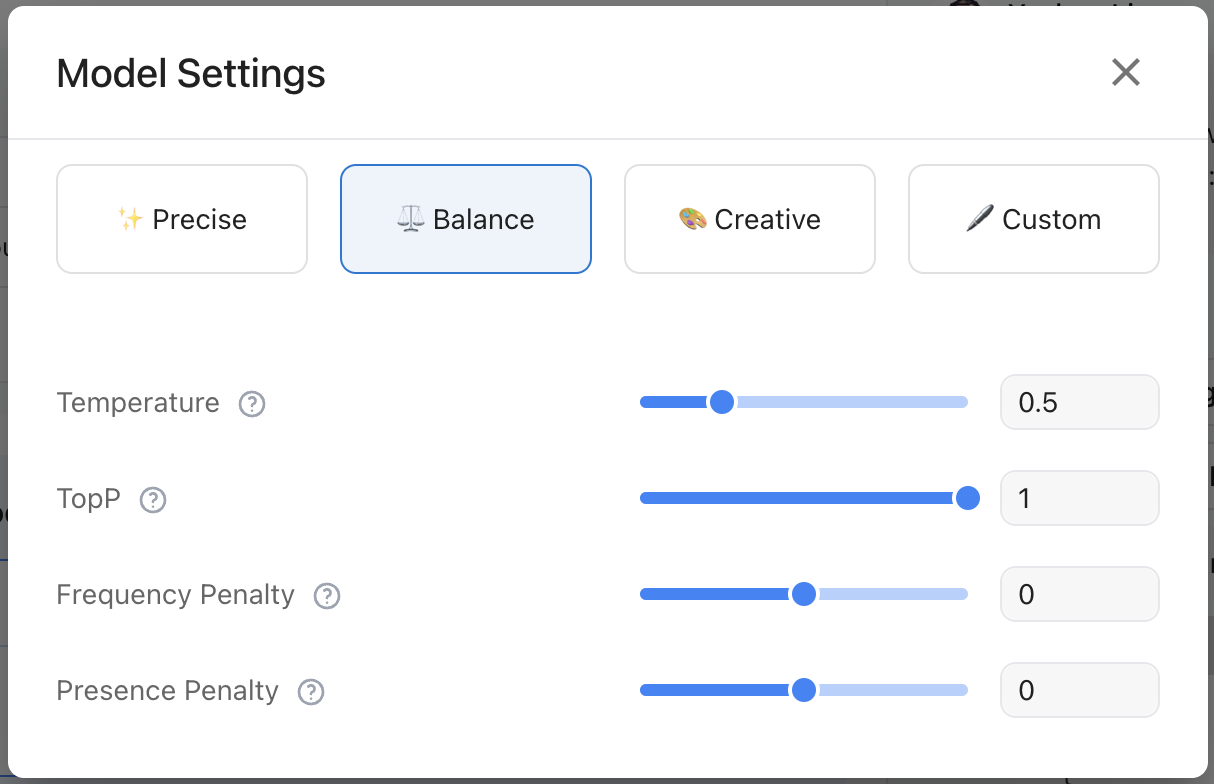Click the Frequency Penalty slider handle
This screenshot has height=784, width=1214.
(803, 594)
